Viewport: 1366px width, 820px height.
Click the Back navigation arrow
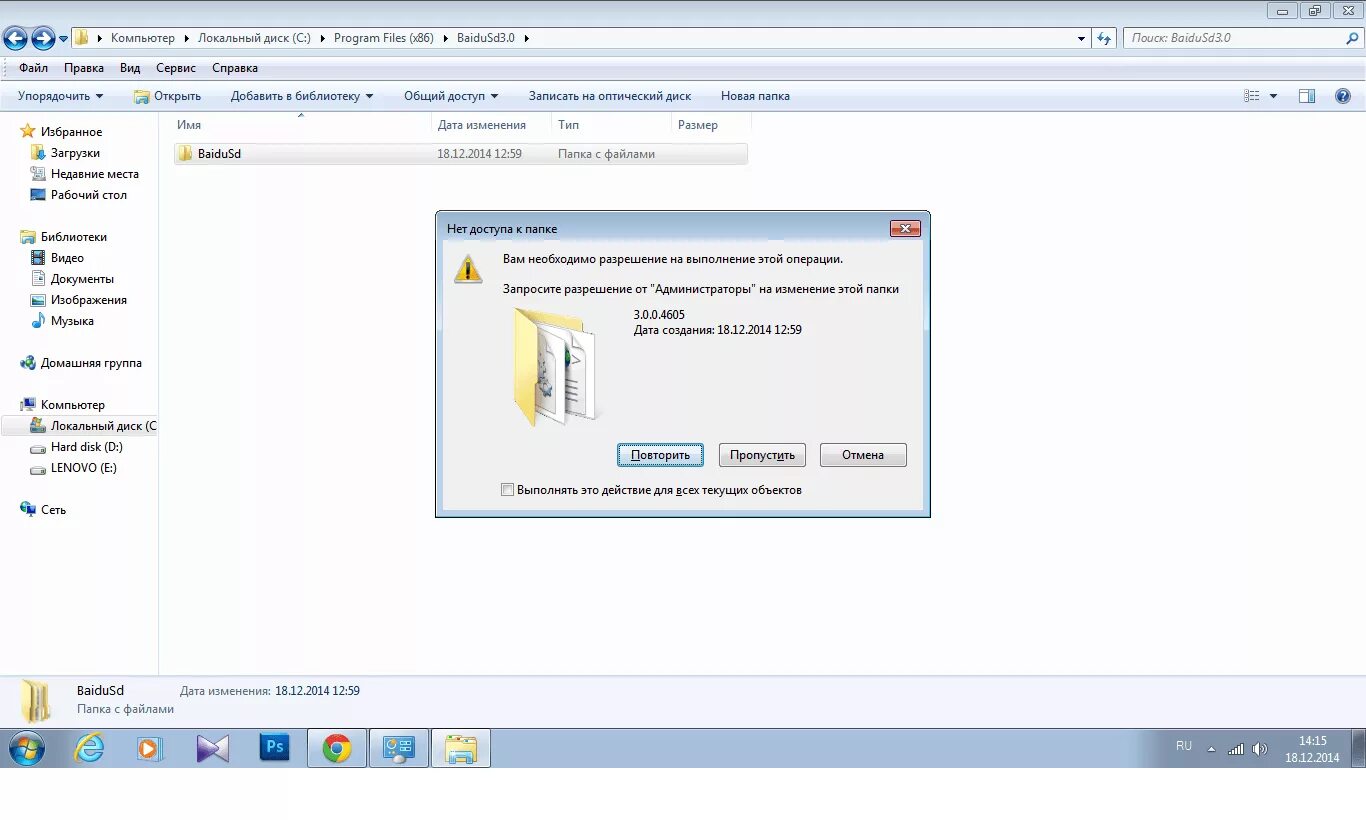15,39
